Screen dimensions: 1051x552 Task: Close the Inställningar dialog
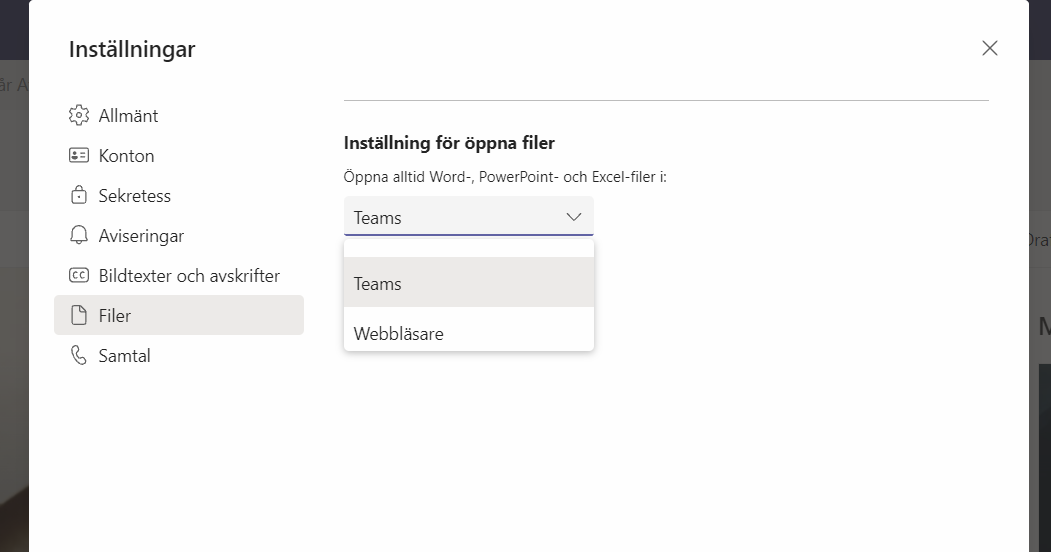989,48
